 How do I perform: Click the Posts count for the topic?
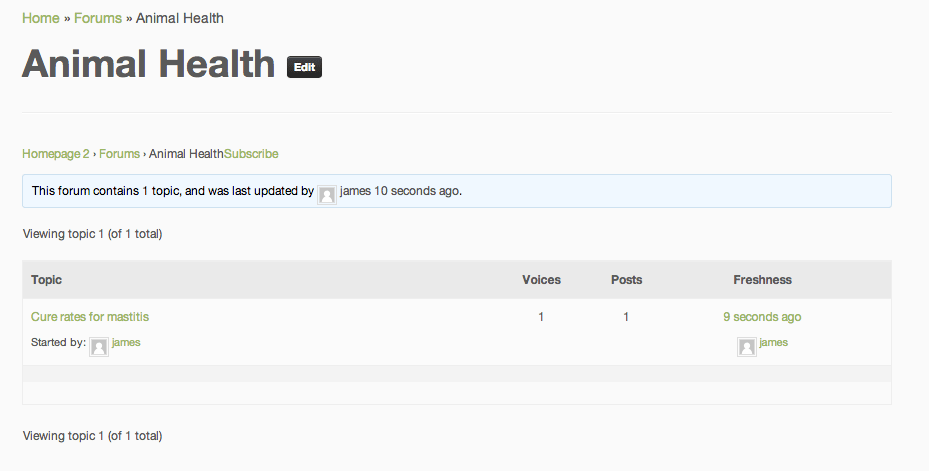tap(626, 317)
